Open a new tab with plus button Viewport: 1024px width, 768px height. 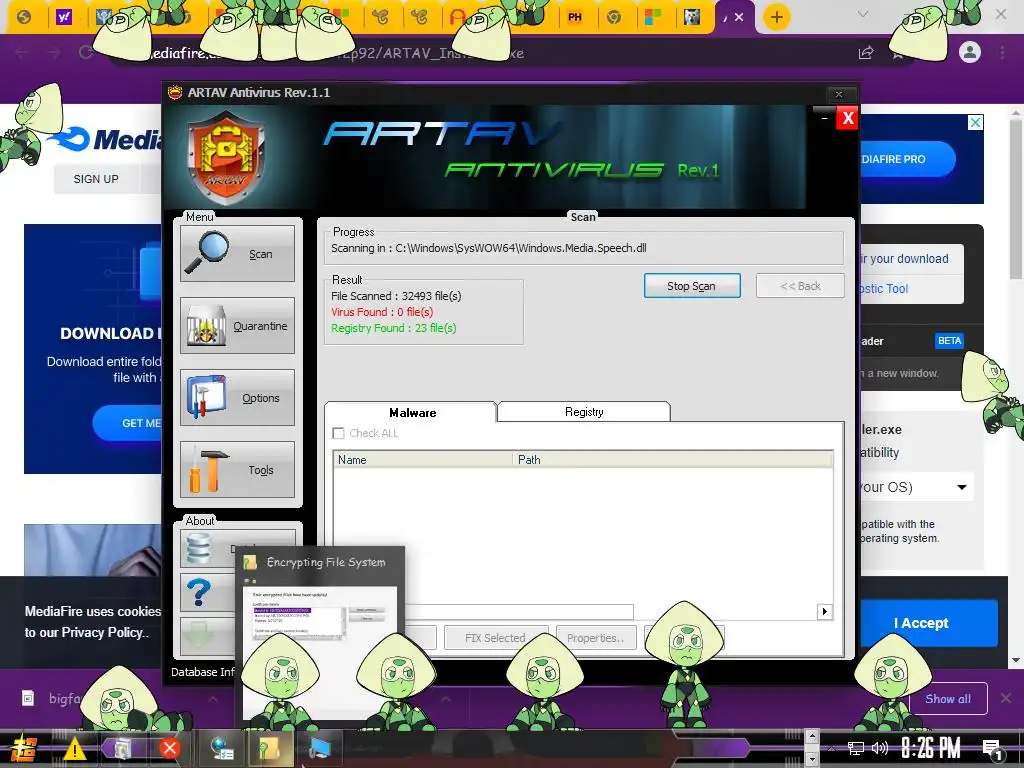coord(776,17)
